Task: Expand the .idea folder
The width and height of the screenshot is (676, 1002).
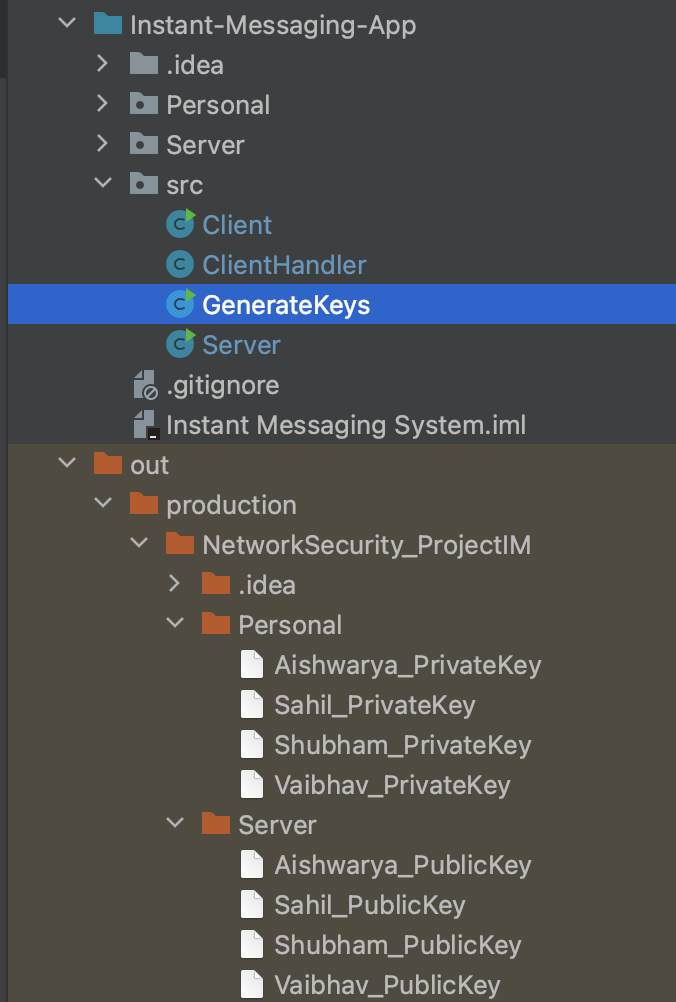Action: tap(102, 64)
